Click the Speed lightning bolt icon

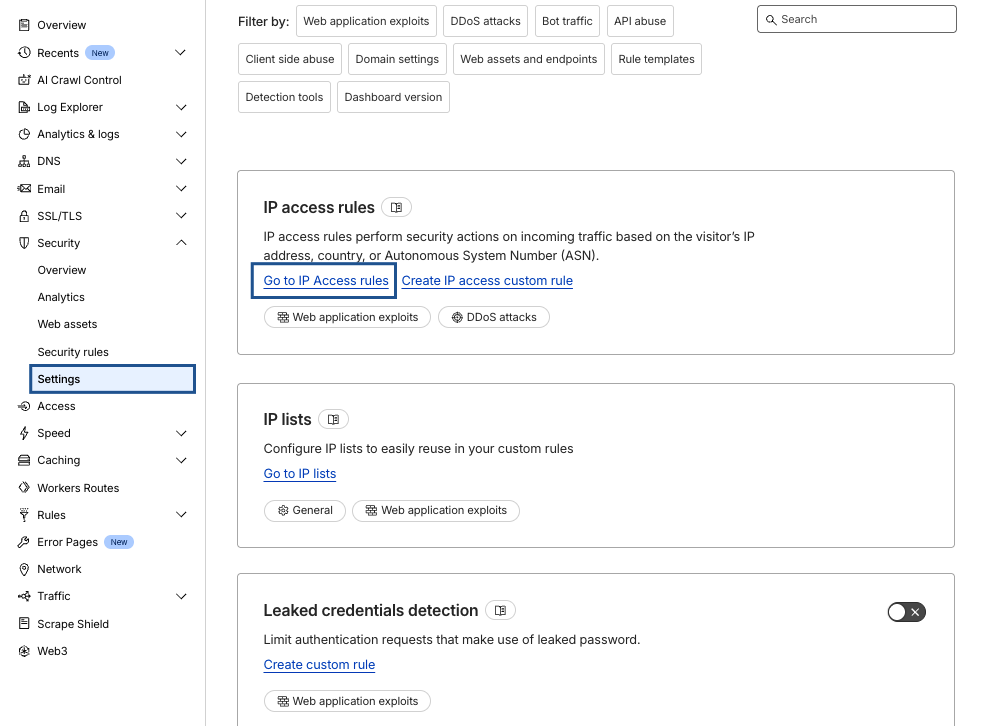tap(24, 433)
